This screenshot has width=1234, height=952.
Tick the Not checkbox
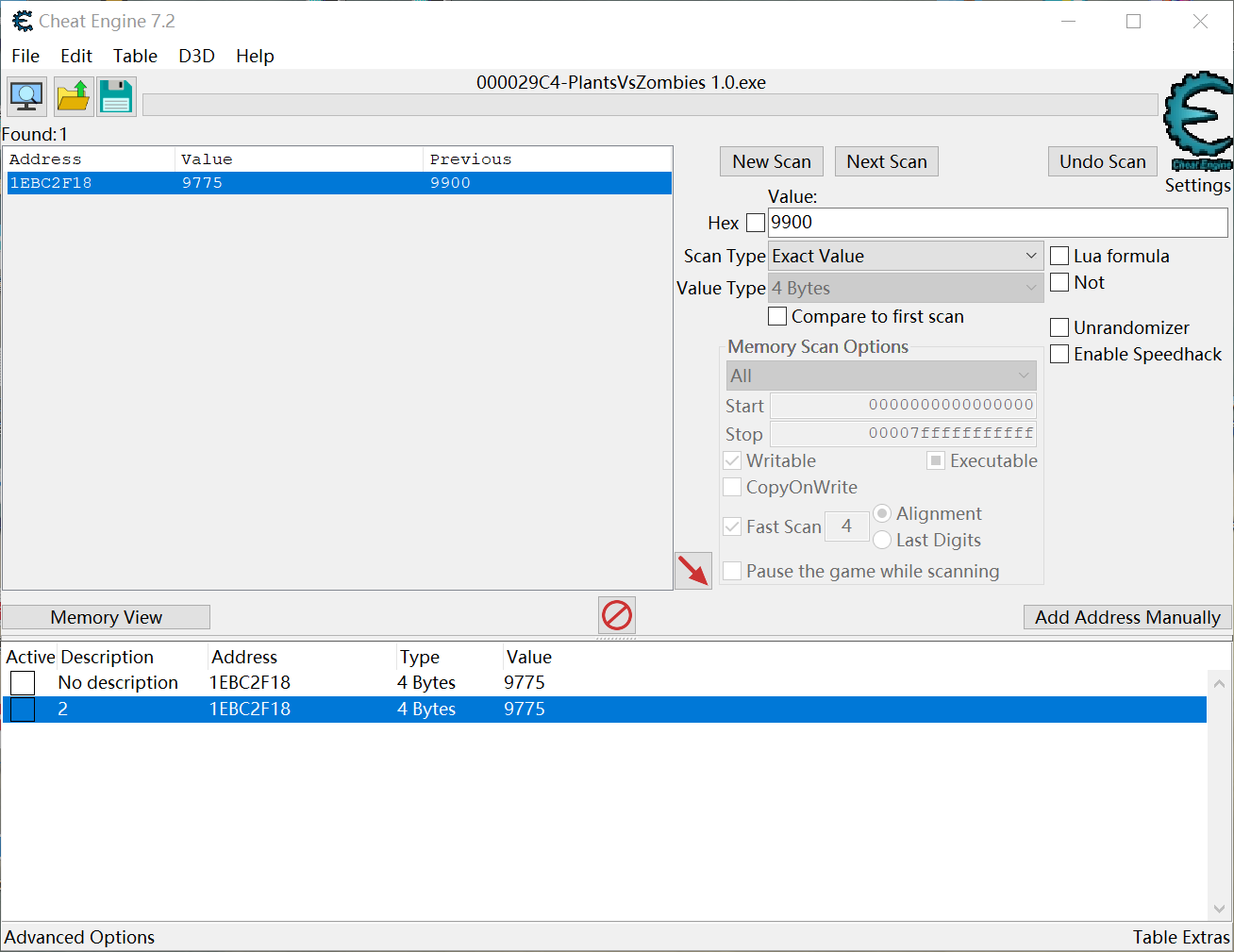(x=1059, y=282)
